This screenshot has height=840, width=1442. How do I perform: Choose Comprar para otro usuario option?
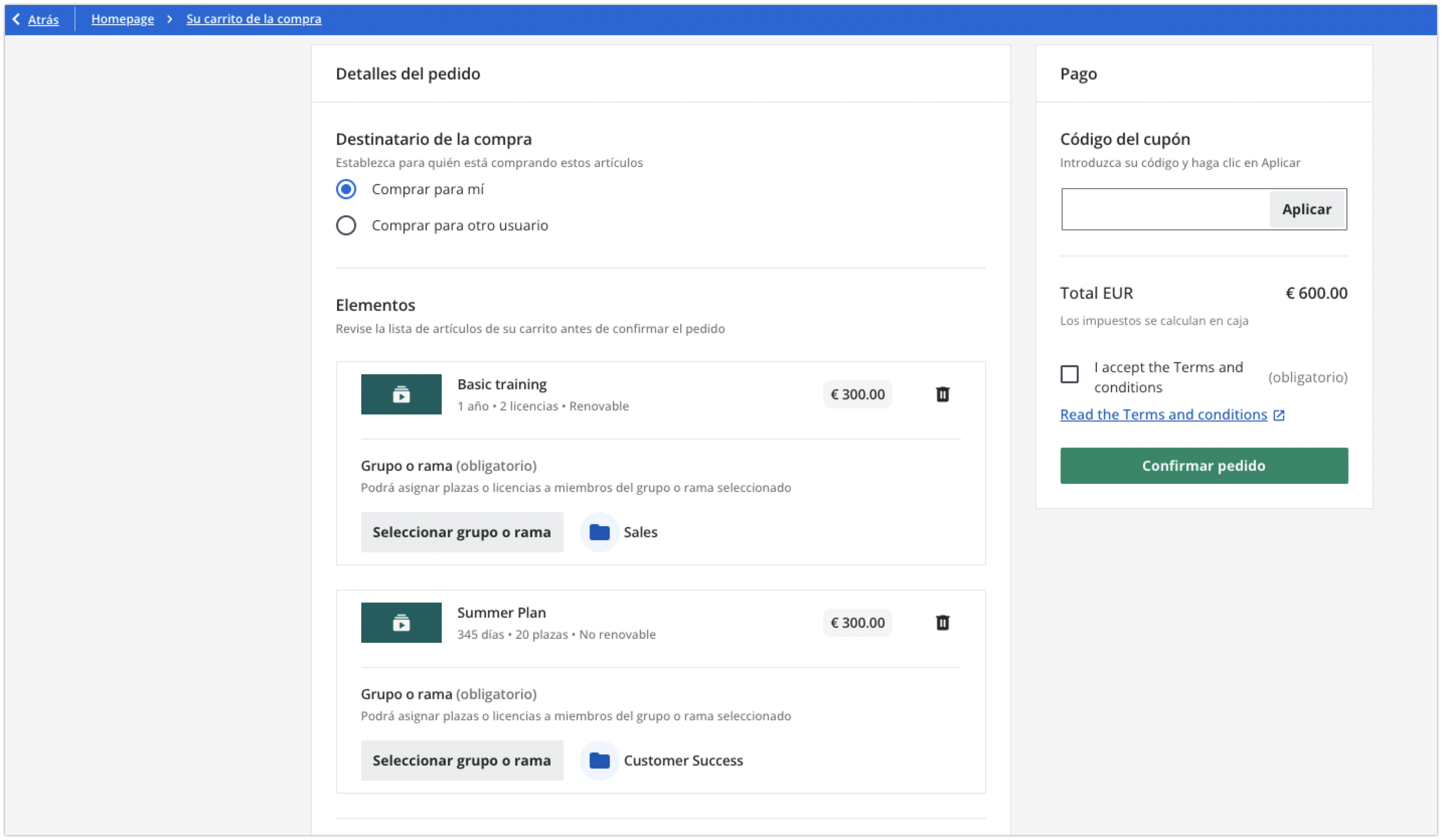[346, 225]
